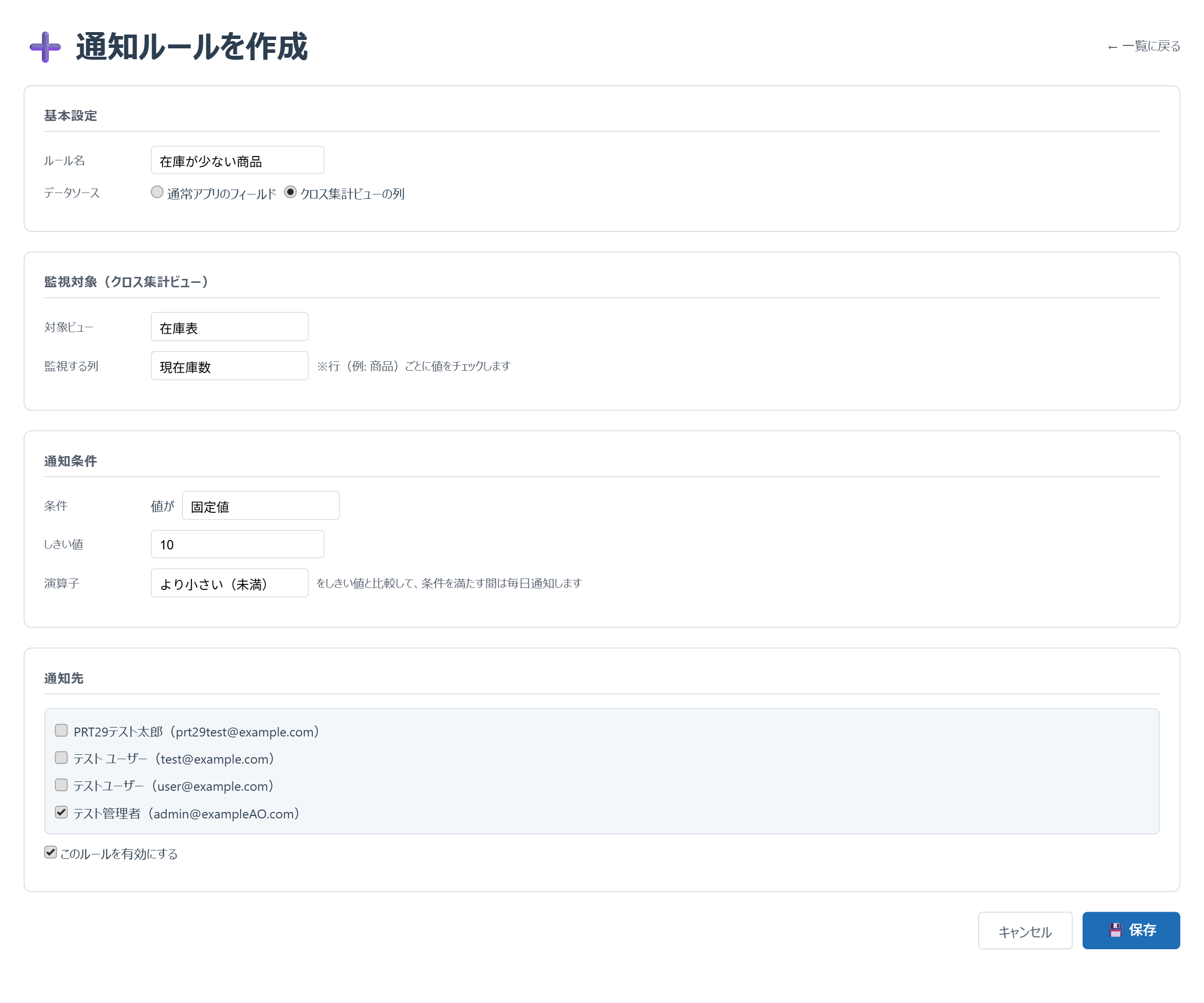The width and height of the screenshot is (1204, 1003).
Task: Open the 演算子 dropdown showing より小さい（未満）
Action: [x=229, y=583]
